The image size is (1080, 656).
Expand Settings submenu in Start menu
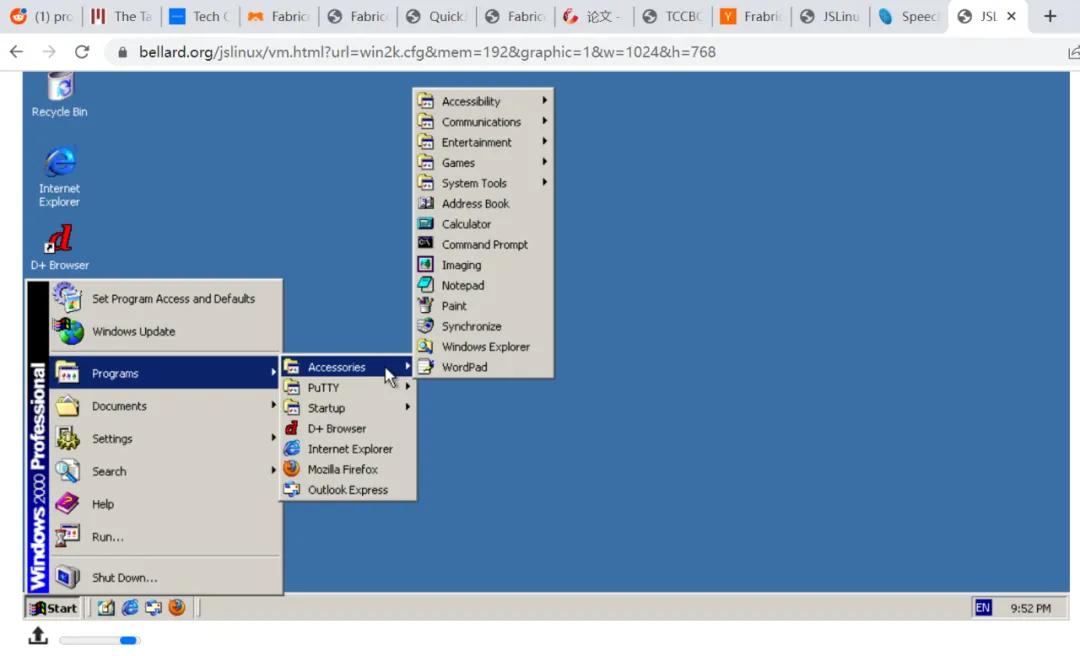click(x=165, y=439)
